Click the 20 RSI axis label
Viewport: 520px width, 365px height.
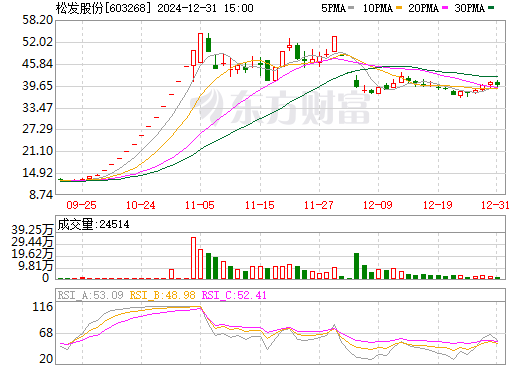click(x=46, y=359)
